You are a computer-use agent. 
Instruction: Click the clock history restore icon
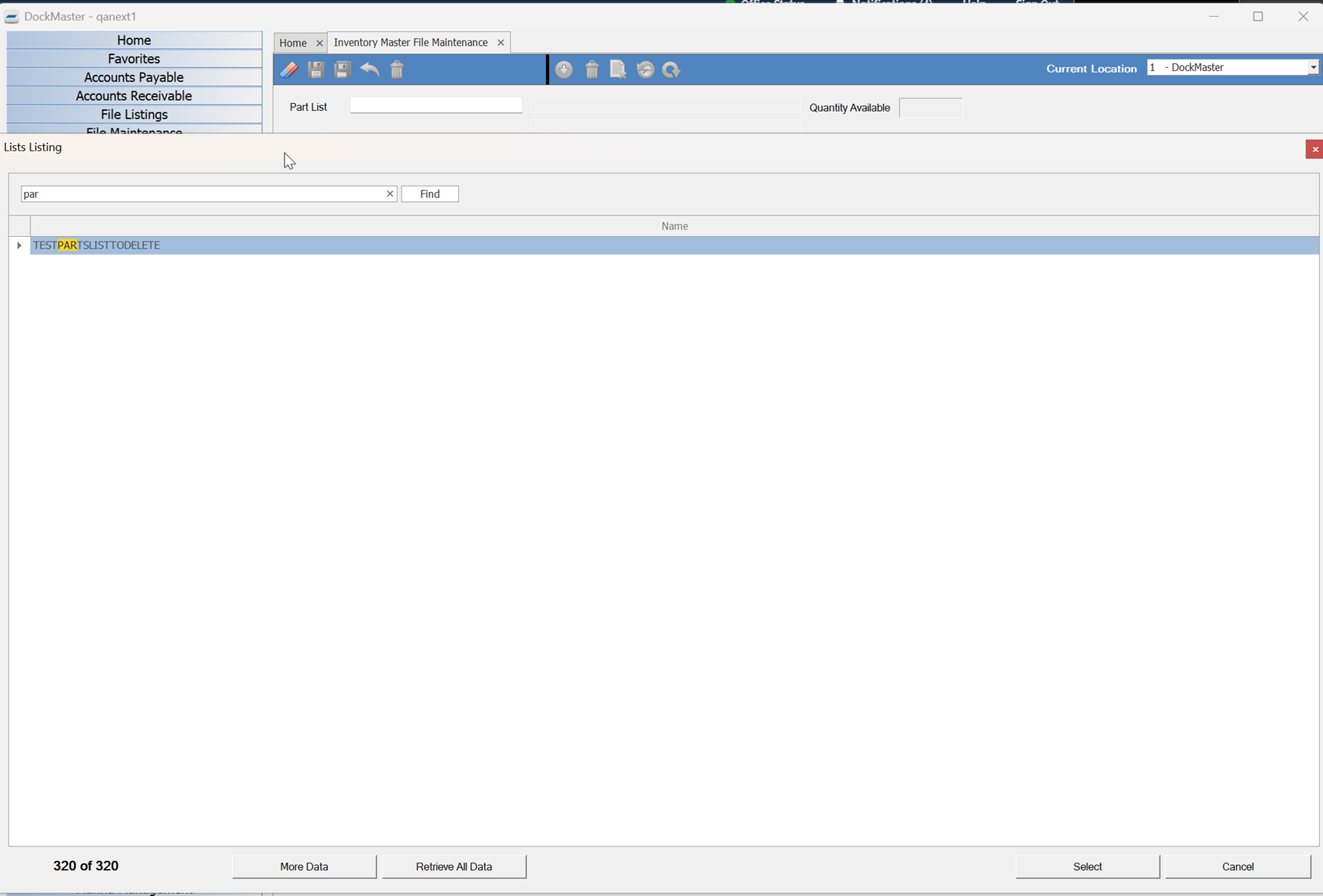645,70
